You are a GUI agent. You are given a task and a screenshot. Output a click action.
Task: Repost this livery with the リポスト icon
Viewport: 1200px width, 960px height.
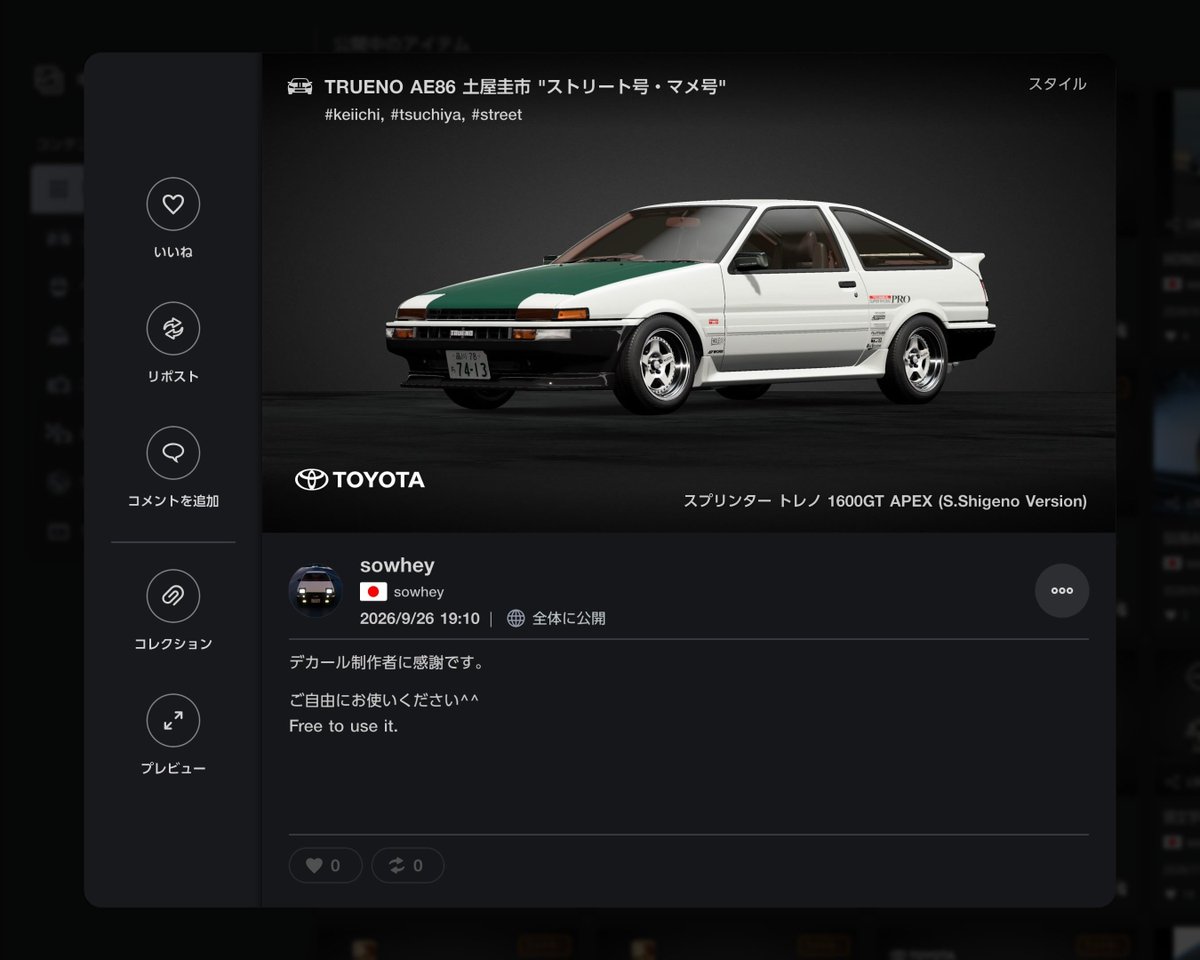coord(173,329)
